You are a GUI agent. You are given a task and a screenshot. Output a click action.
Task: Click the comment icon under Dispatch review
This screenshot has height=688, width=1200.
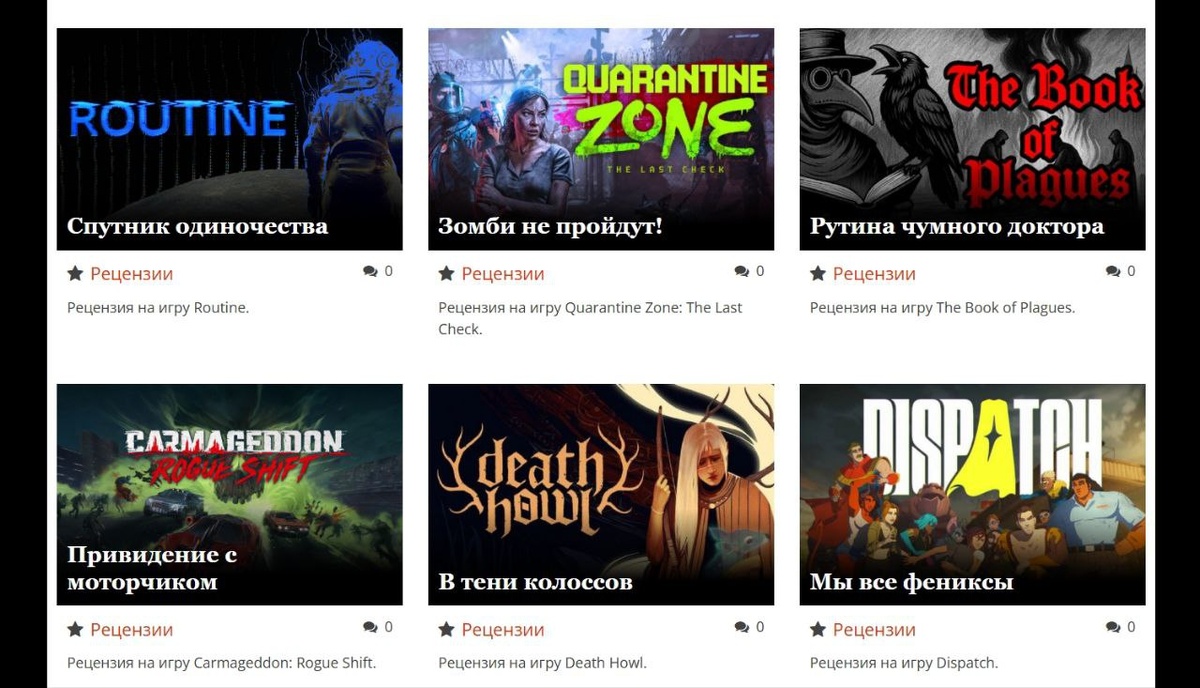tap(1114, 627)
